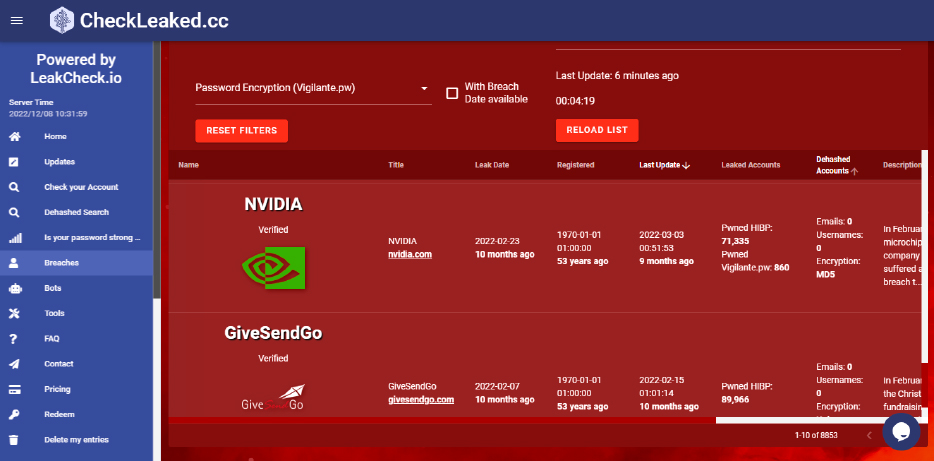Click the Updates pencil icon
The height and width of the screenshot is (461, 934).
tap(14, 162)
